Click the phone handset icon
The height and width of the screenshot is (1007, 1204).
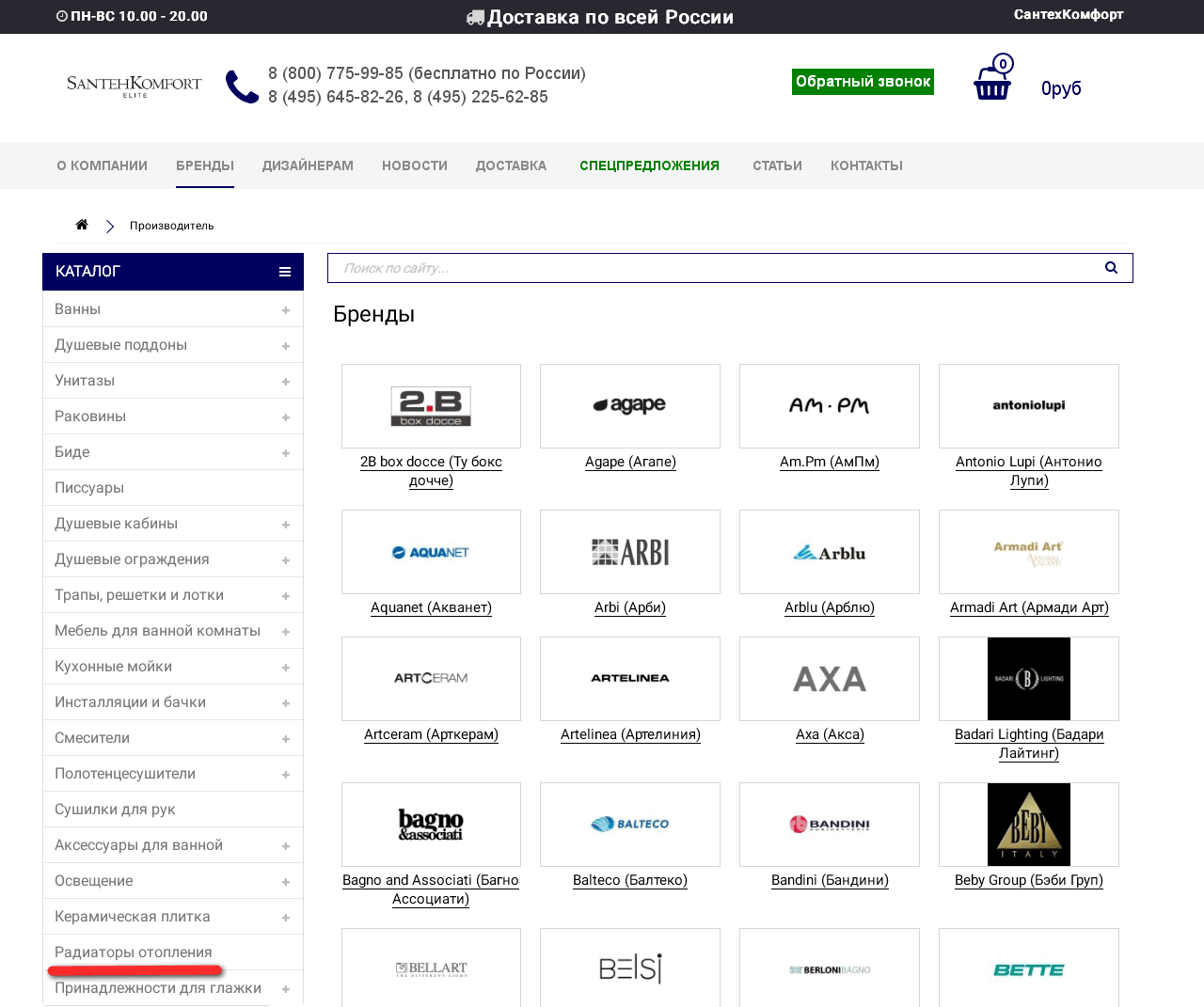(242, 87)
